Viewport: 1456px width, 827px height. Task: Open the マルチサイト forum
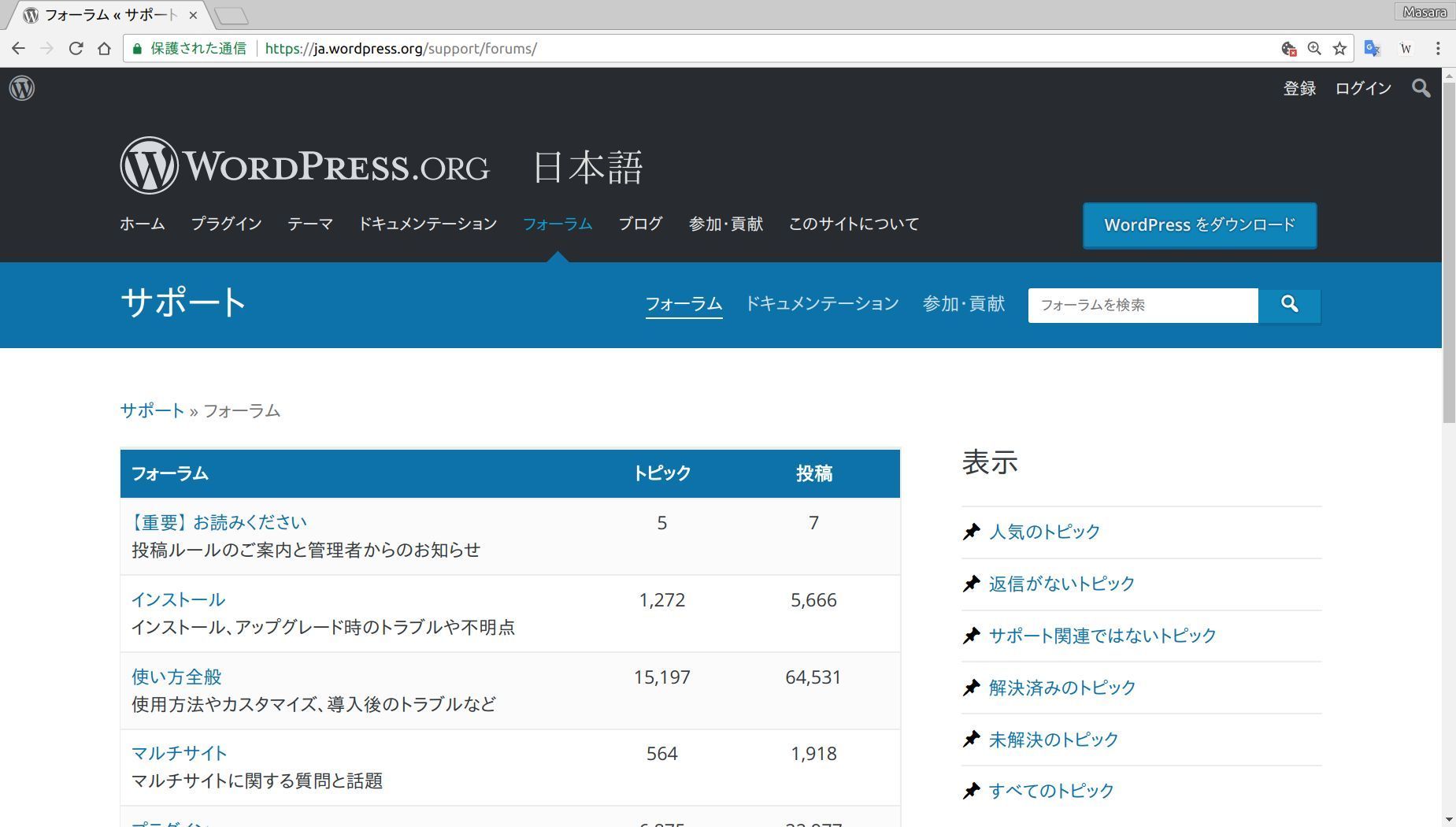pos(179,754)
